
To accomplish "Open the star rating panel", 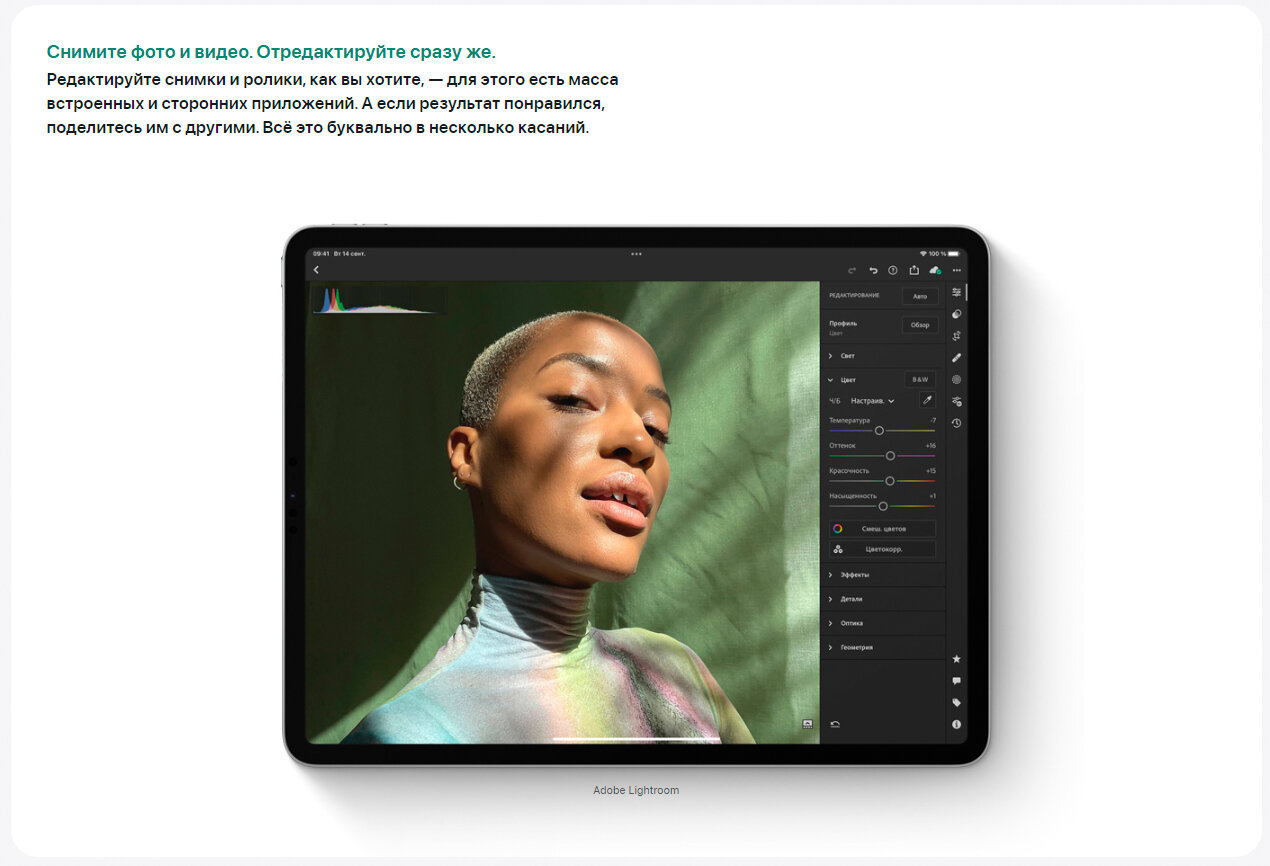I will [x=956, y=659].
